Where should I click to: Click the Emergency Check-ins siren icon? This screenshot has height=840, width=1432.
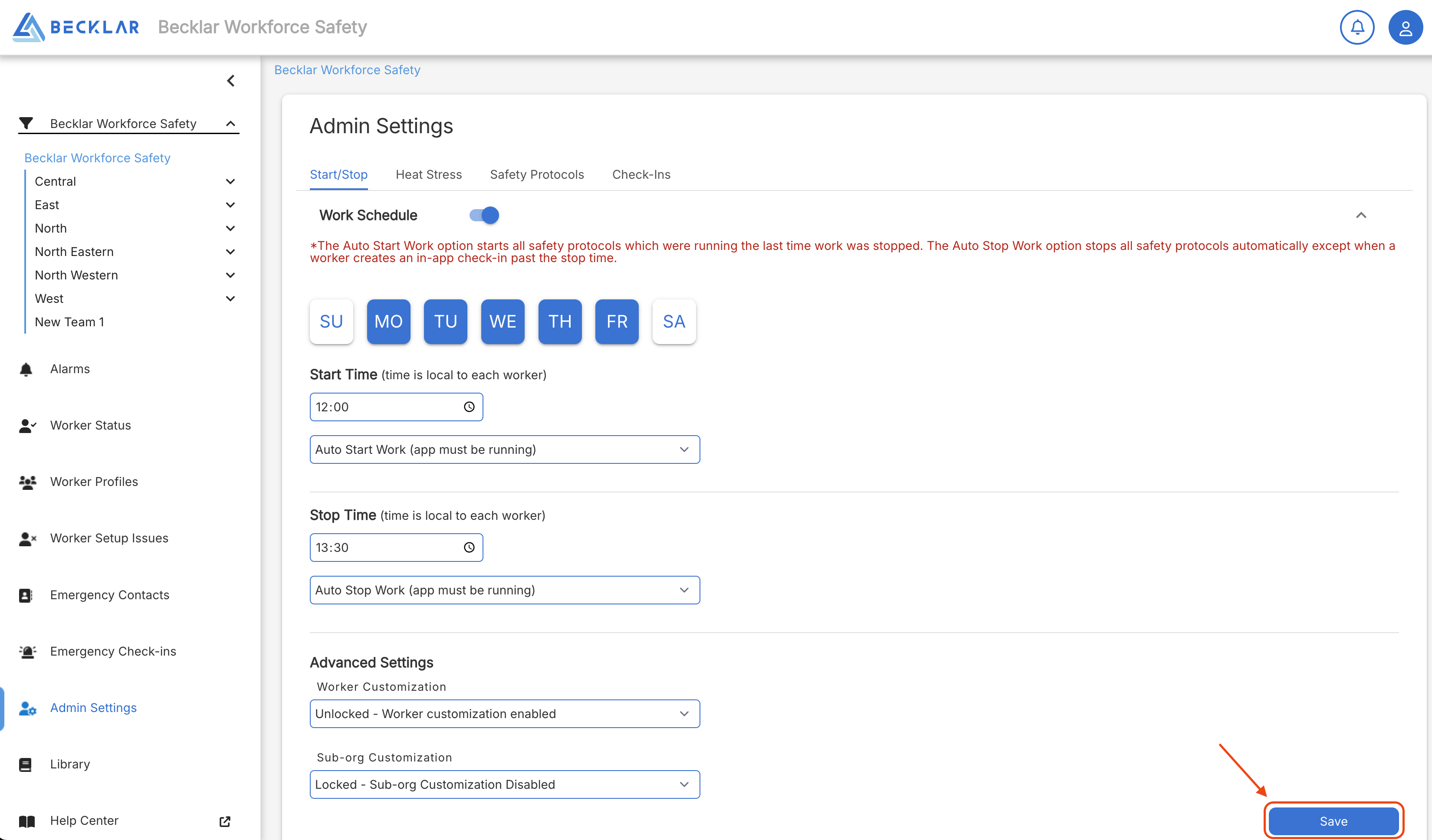[27, 651]
